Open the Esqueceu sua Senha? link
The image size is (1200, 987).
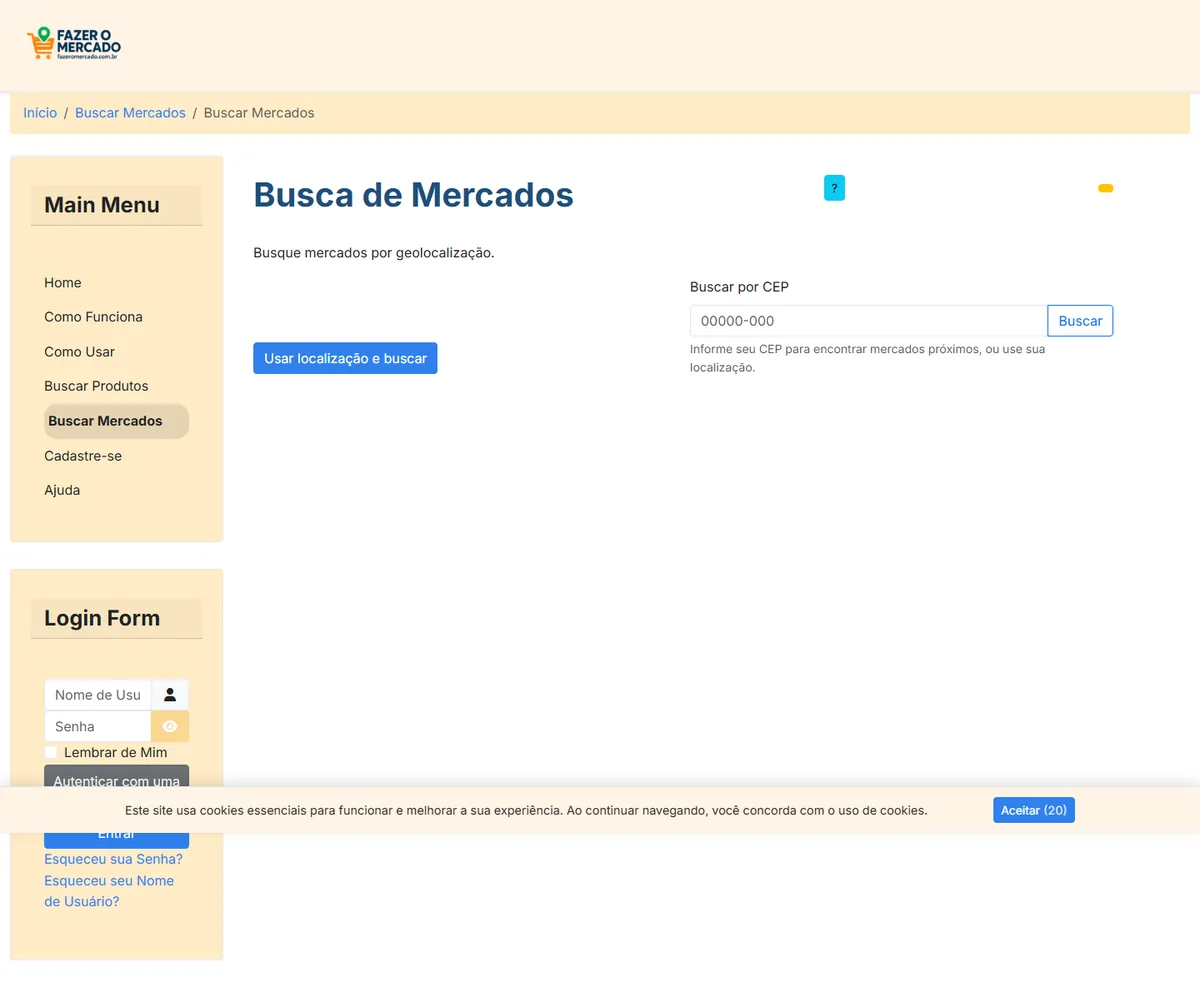(113, 859)
